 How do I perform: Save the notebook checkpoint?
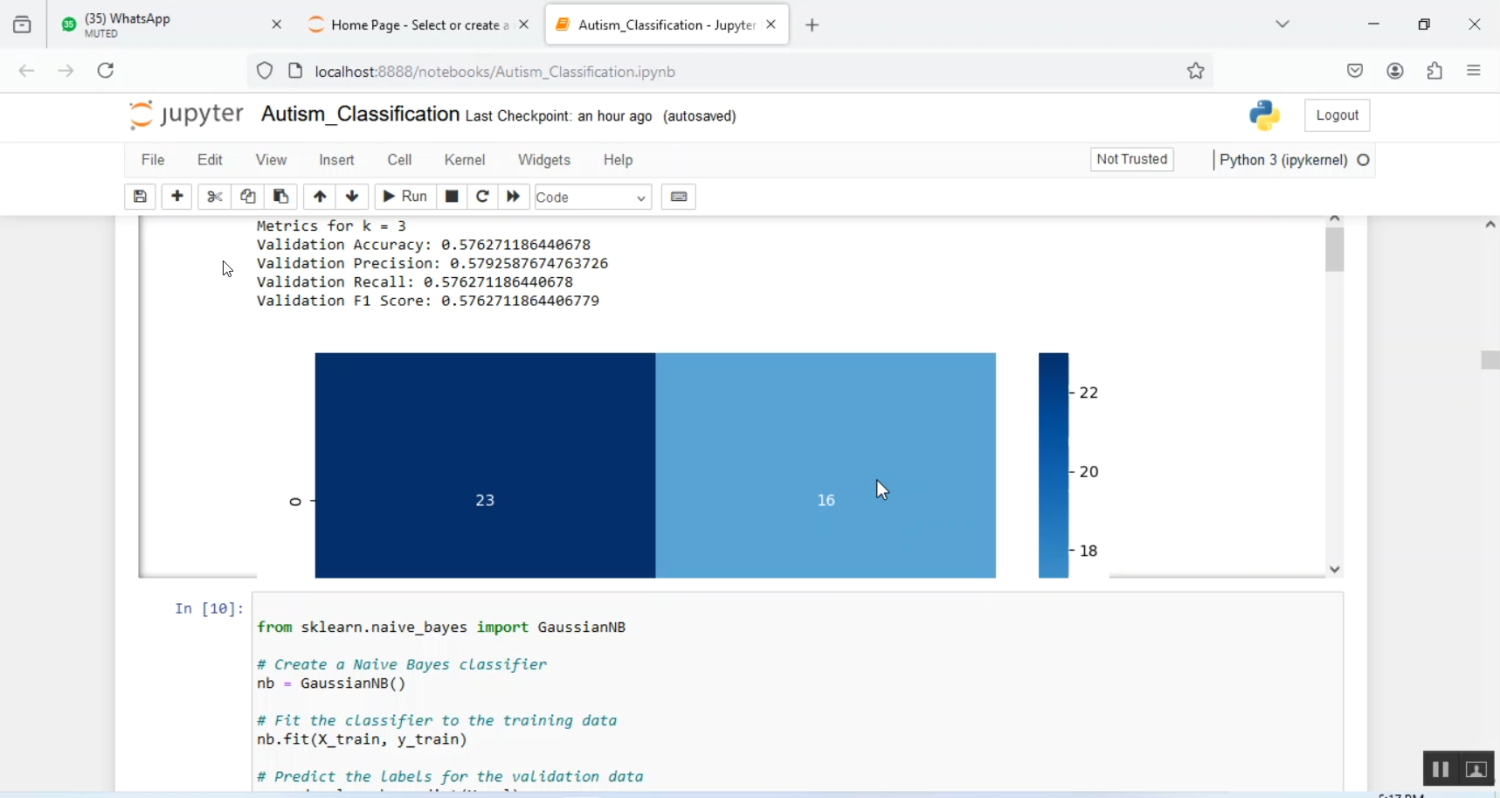point(139,196)
